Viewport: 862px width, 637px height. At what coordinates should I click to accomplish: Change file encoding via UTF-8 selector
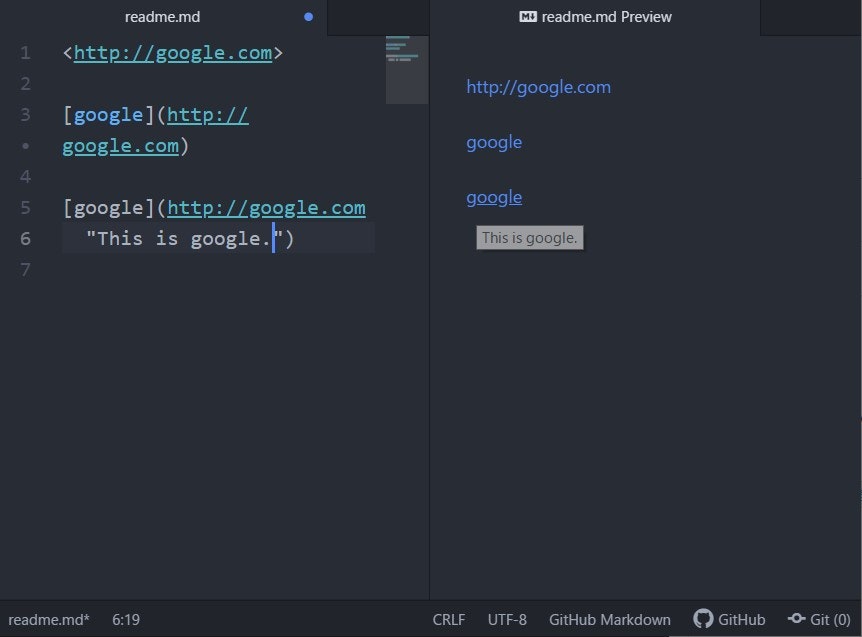[x=507, y=620]
